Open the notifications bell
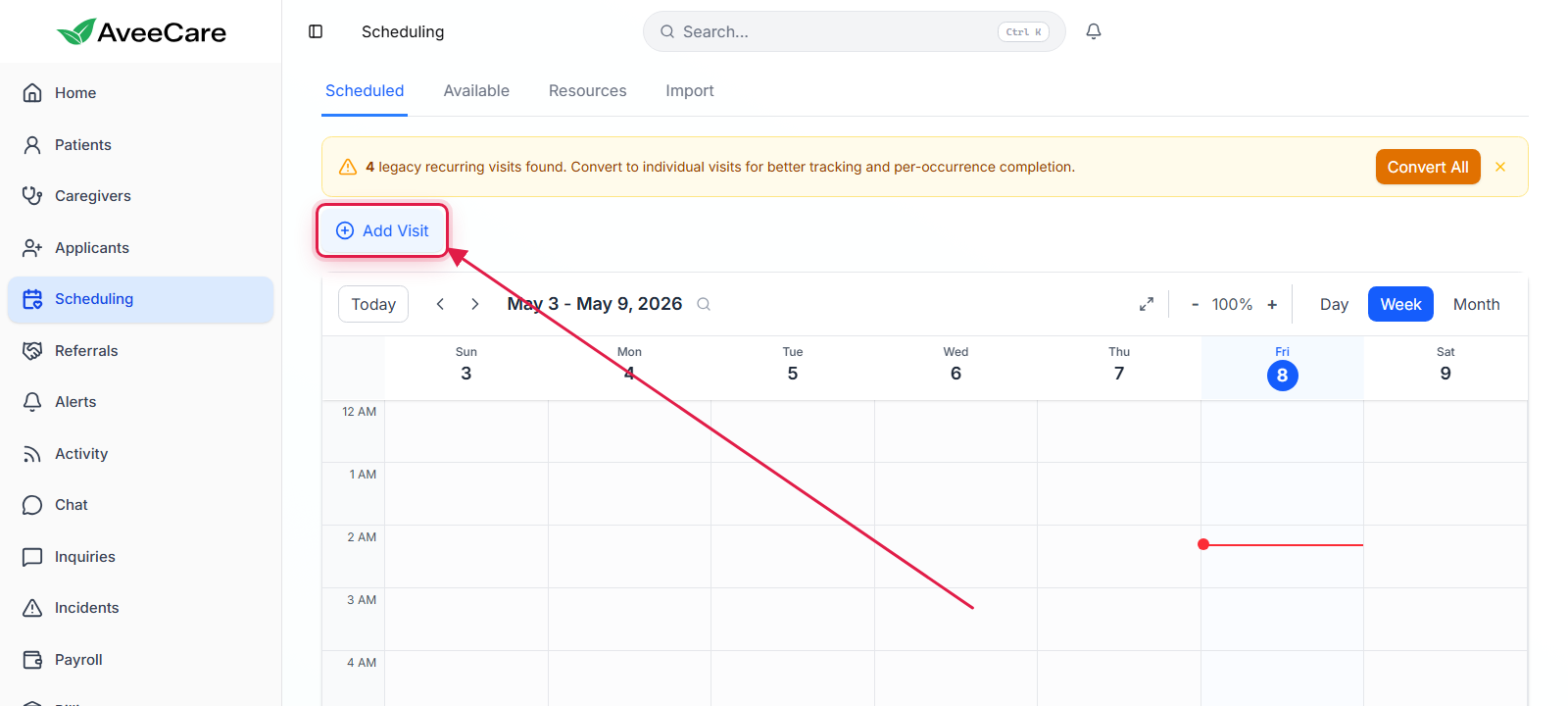Screen dimensions: 1568x706 [x=1094, y=31]
